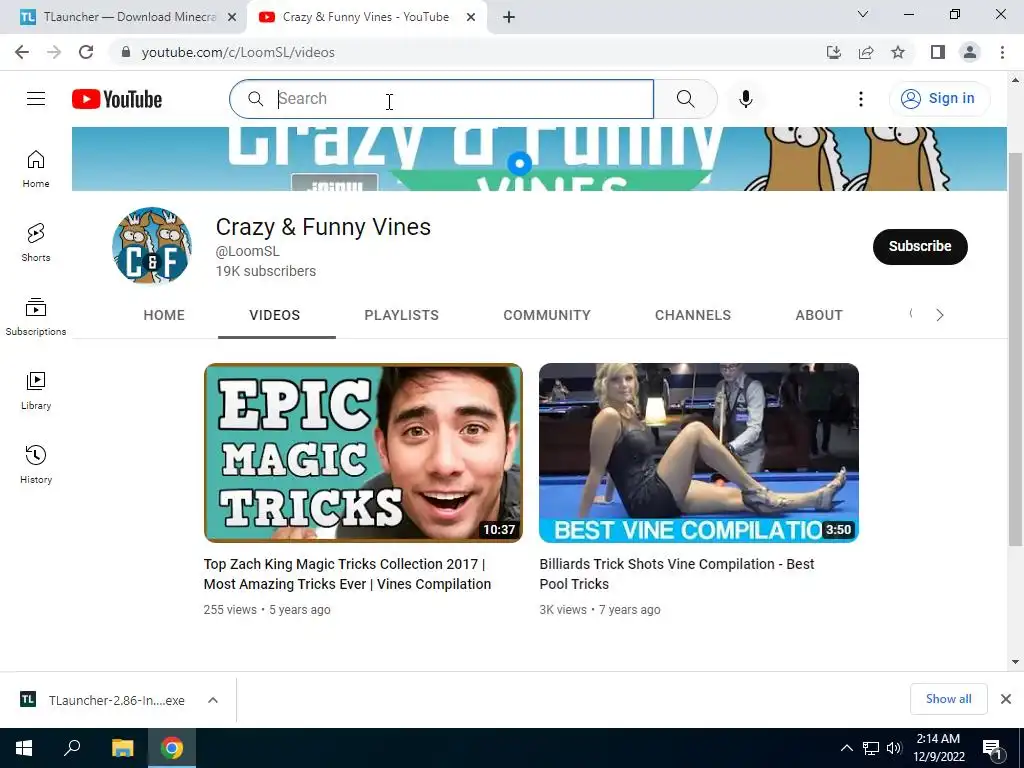Open Billiards Trick Shots Vine Compilation title
The image size is (1024, 768).
[677, 574]
